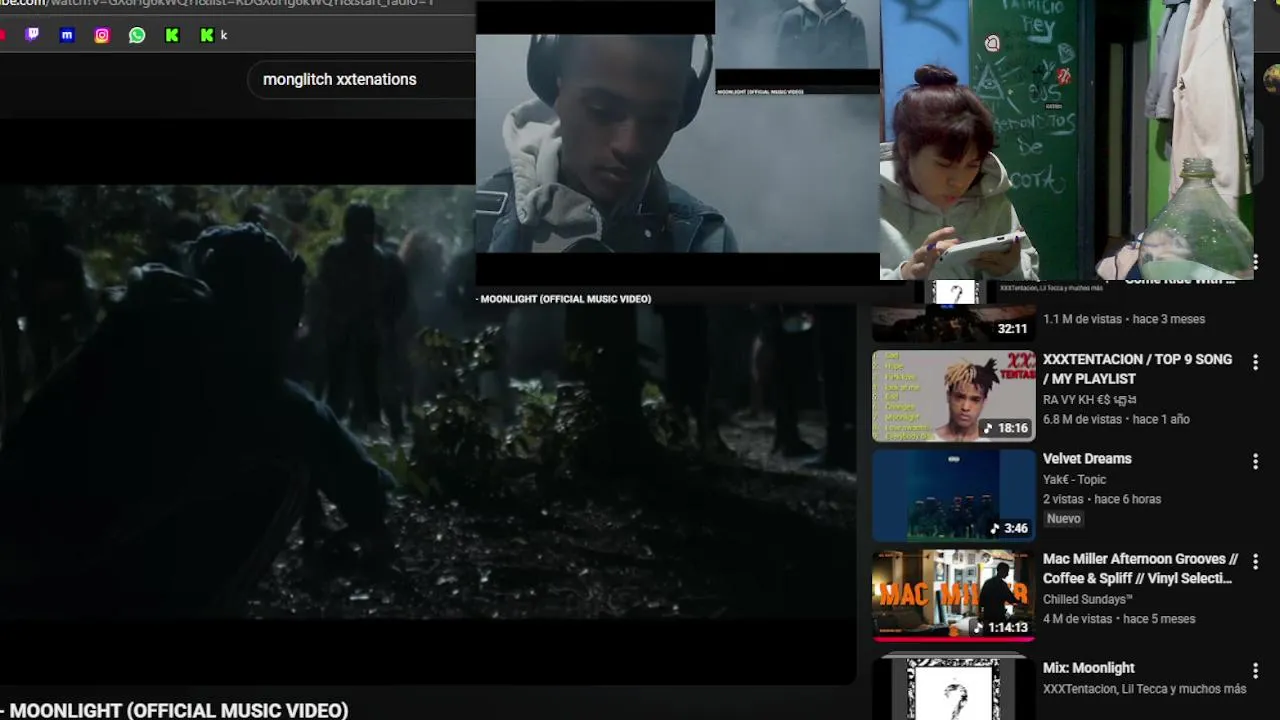Open the unlabeled Kick bookmark icon
The height and width of the screenshot is (720, 1280).
(172, 35)
